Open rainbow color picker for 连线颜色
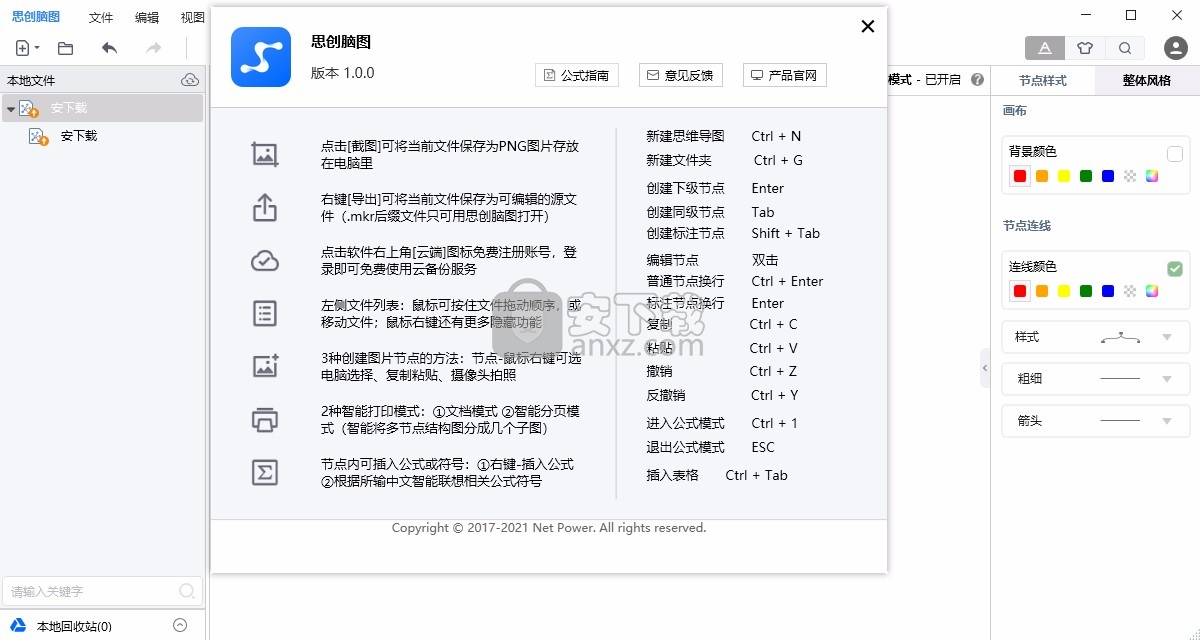This screenshot has height=640, width=1200. [1152, 292]
